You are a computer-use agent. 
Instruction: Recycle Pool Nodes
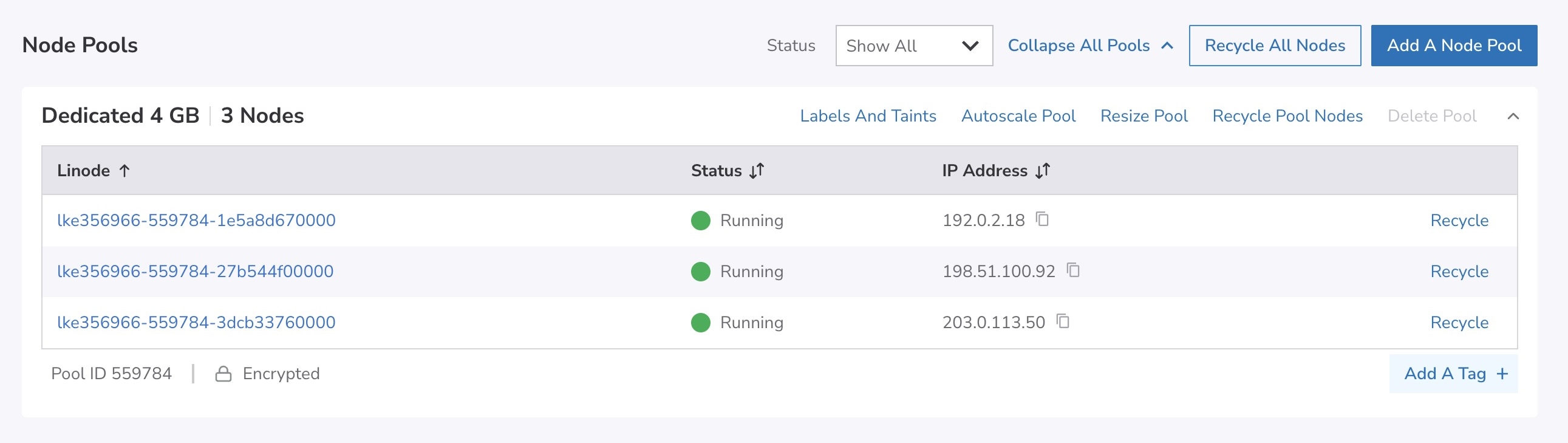tap(1287, 117)
